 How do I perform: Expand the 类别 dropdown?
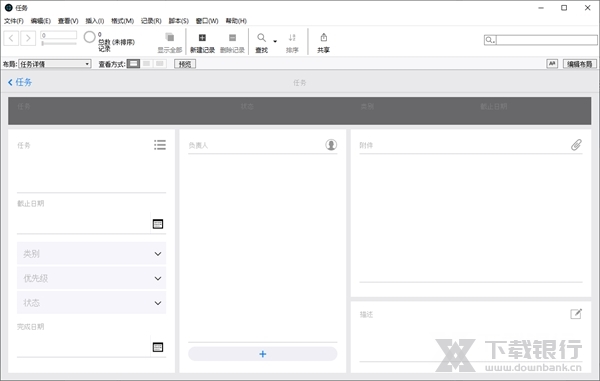pyautogui.click(x=91, y=253)
